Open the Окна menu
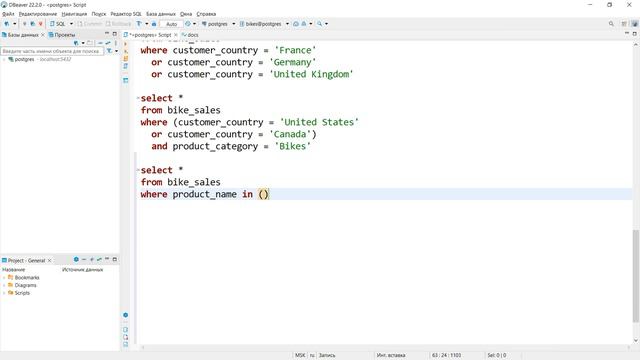This screenshot has height=360, width=640. coord(186,14)
